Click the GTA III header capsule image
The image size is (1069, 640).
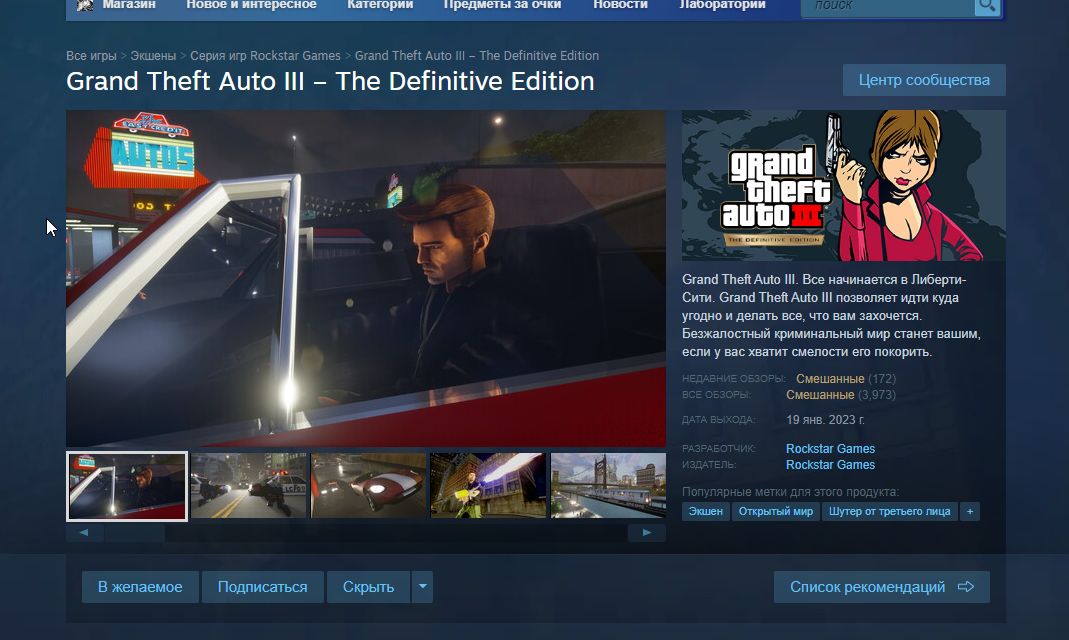(x=843, y=185)
